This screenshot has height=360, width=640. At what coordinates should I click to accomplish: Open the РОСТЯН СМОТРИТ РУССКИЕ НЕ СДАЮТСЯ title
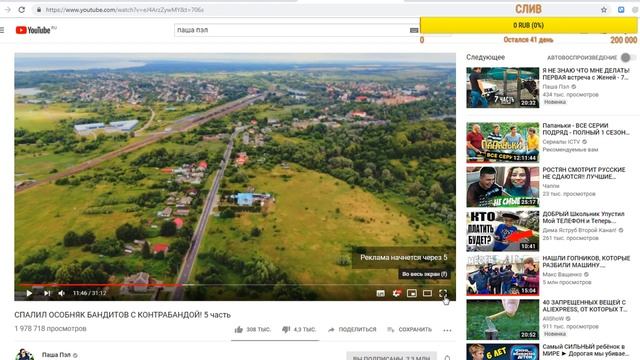click(x=584, y=173)
